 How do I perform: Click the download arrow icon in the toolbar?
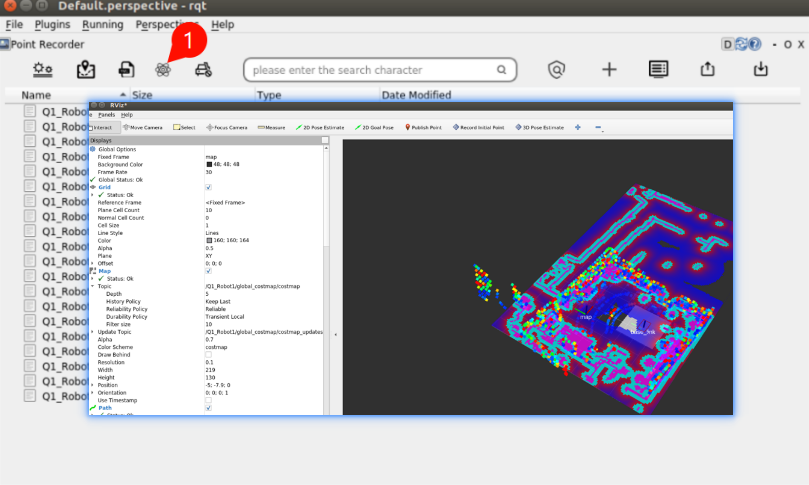(761, 69)
